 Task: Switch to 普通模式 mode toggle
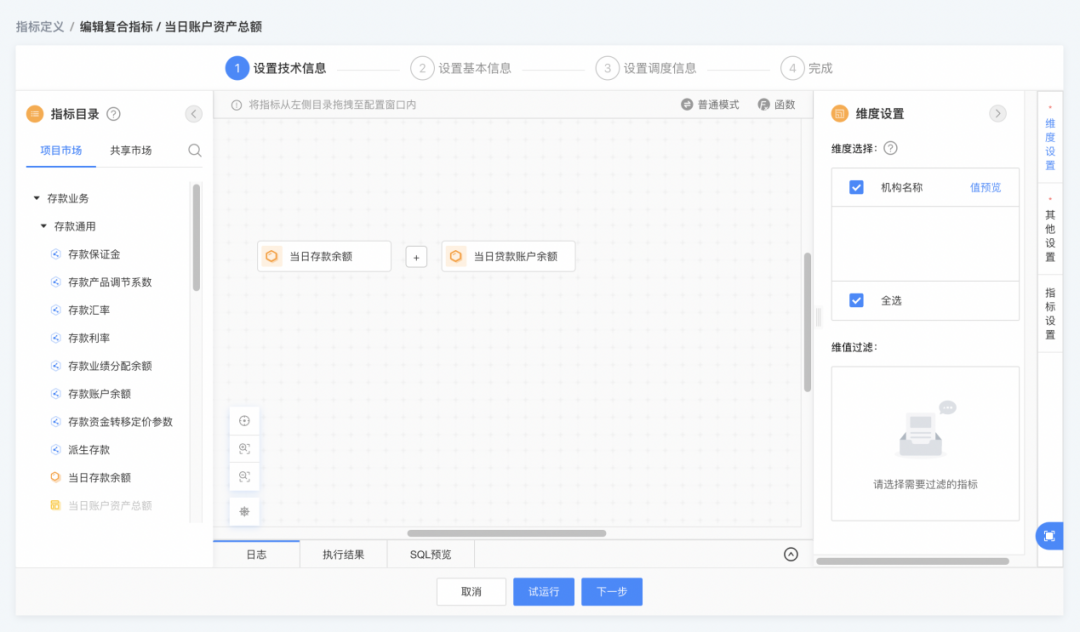click(x=710, y=105)
